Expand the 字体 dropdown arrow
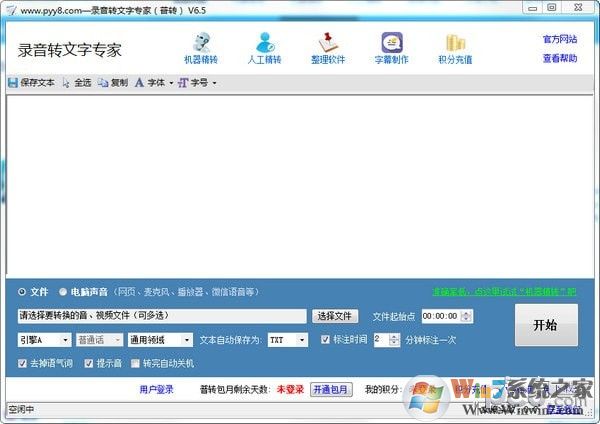600x424 pixels. pos(171,83)
